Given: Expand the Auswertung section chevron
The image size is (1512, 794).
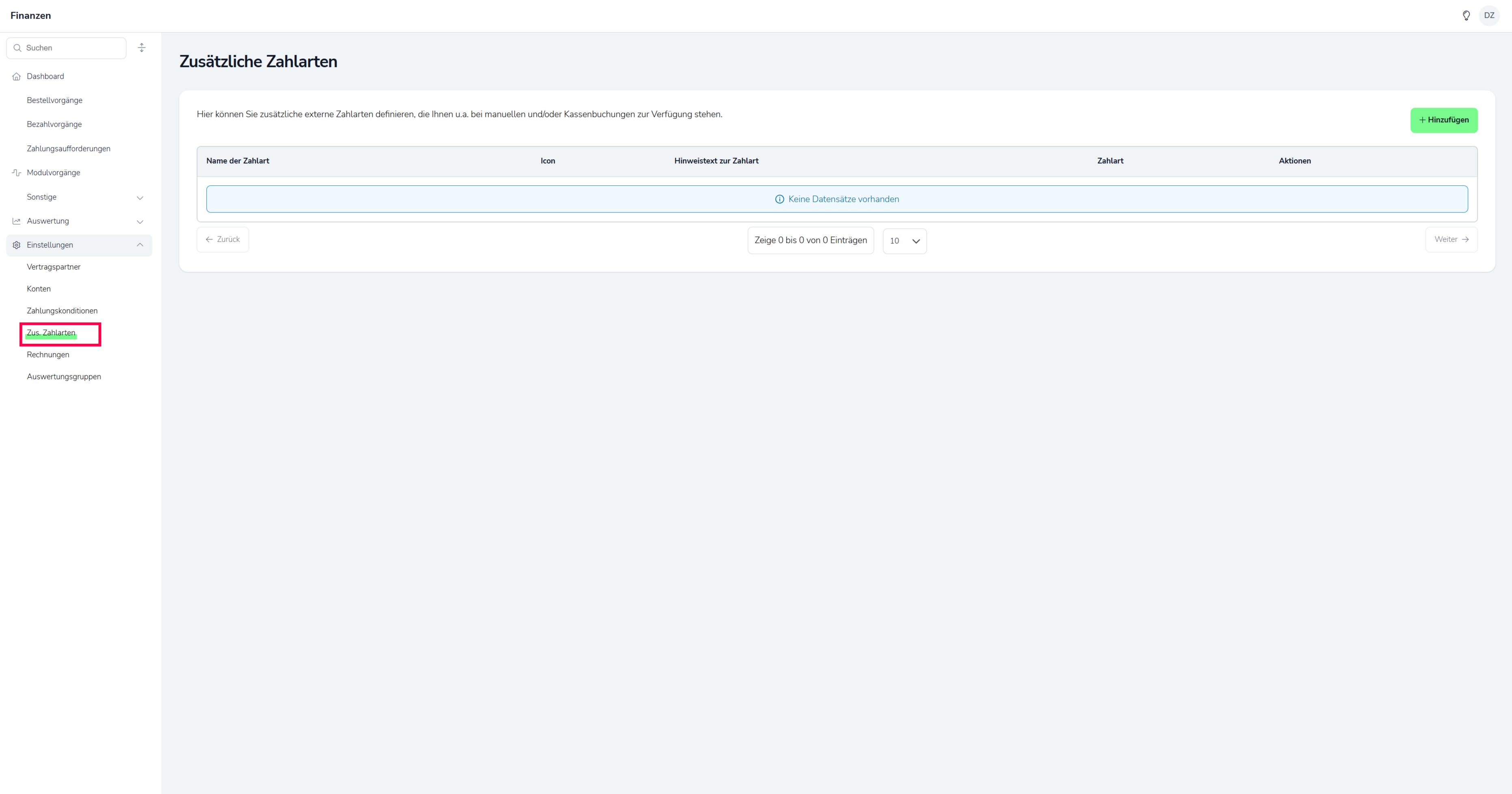Looking at the screenshot, I should pyautogui.click(x=140, y=222).
